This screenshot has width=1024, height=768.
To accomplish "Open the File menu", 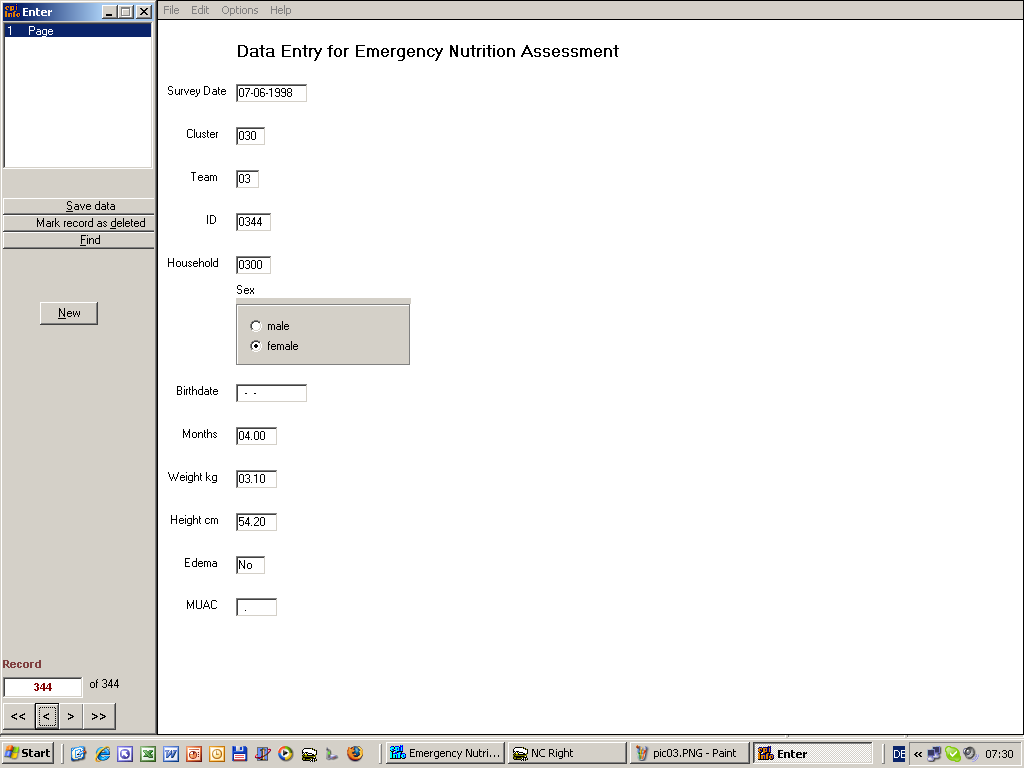I will point(171,10).
